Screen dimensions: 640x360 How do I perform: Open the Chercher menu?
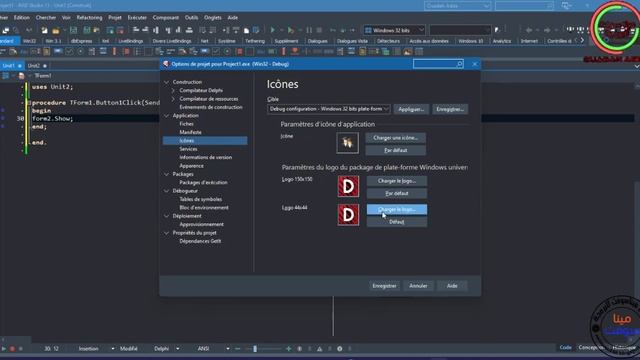click(46, 18)
